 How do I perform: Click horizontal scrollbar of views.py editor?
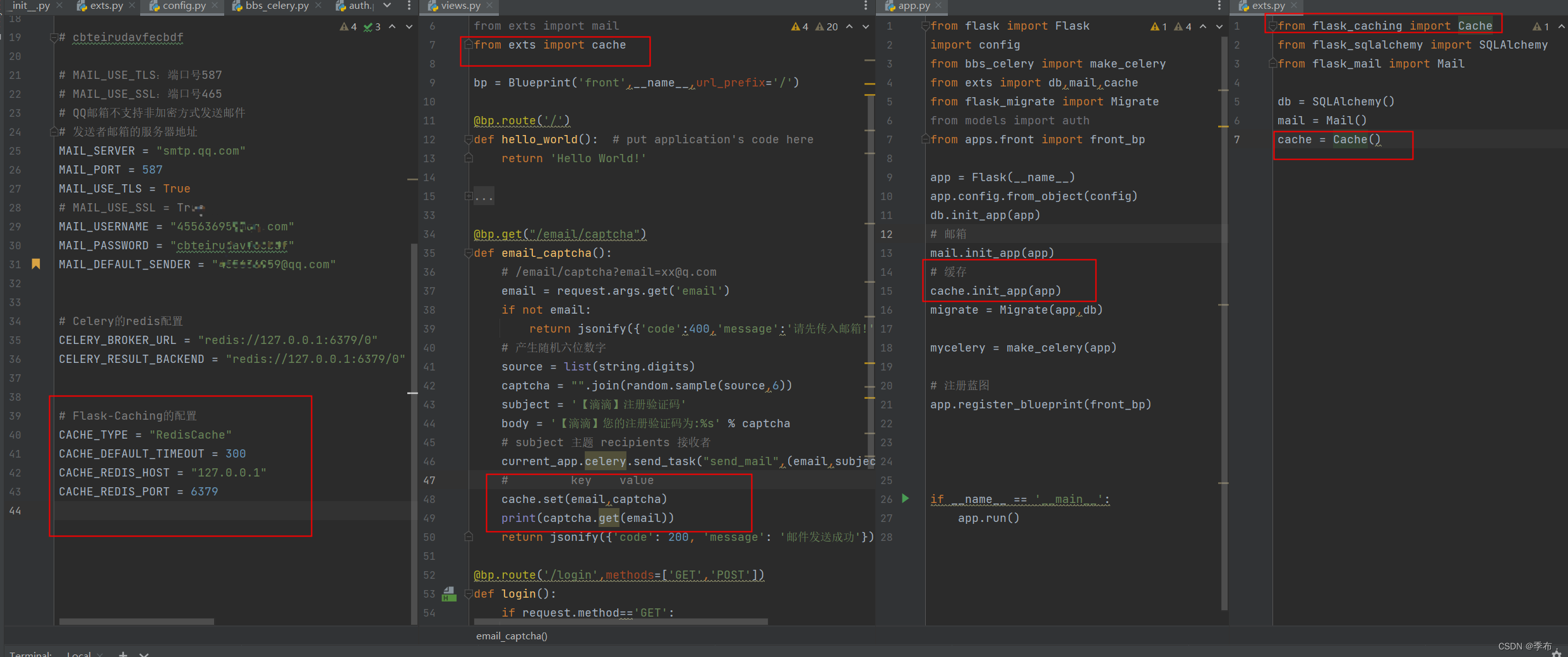click(x=621, y=622)
